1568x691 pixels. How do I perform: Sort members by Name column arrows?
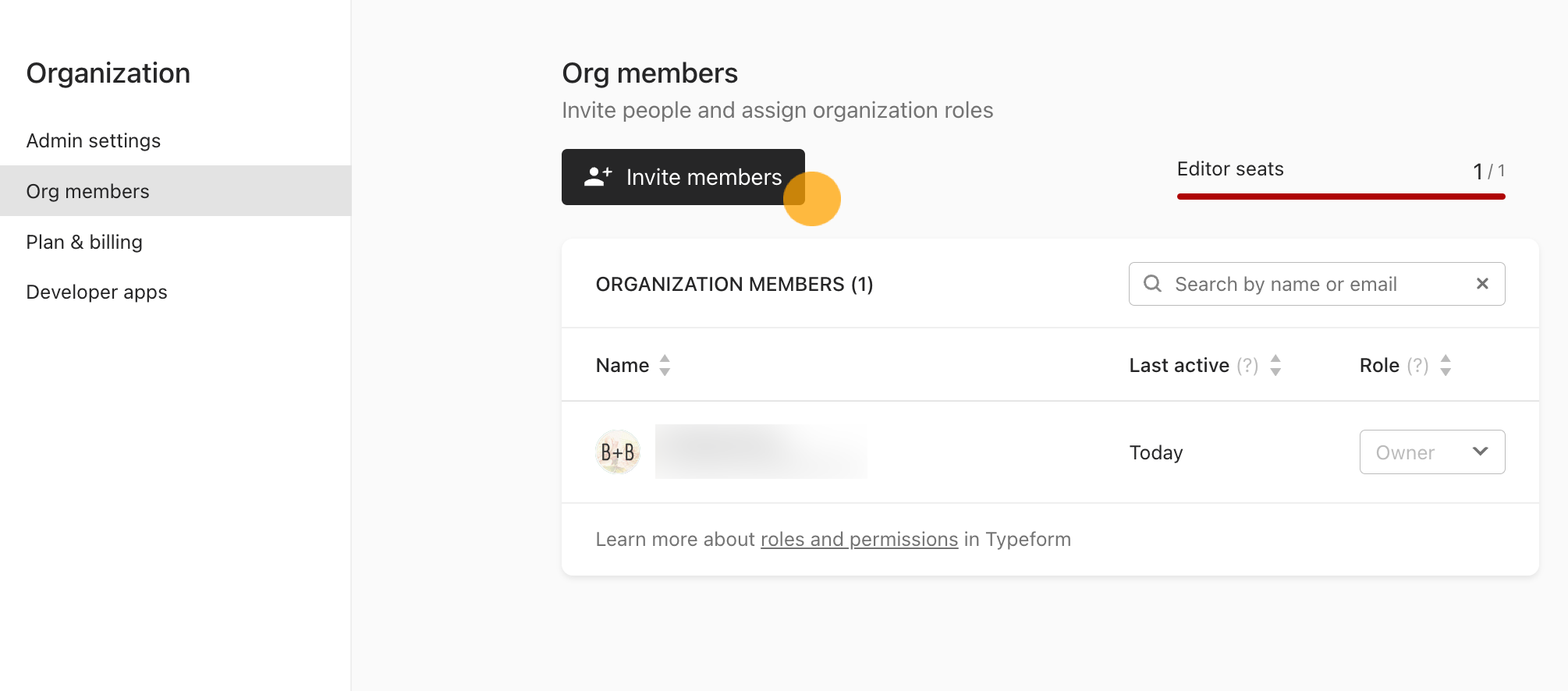(x=665, y=365)
